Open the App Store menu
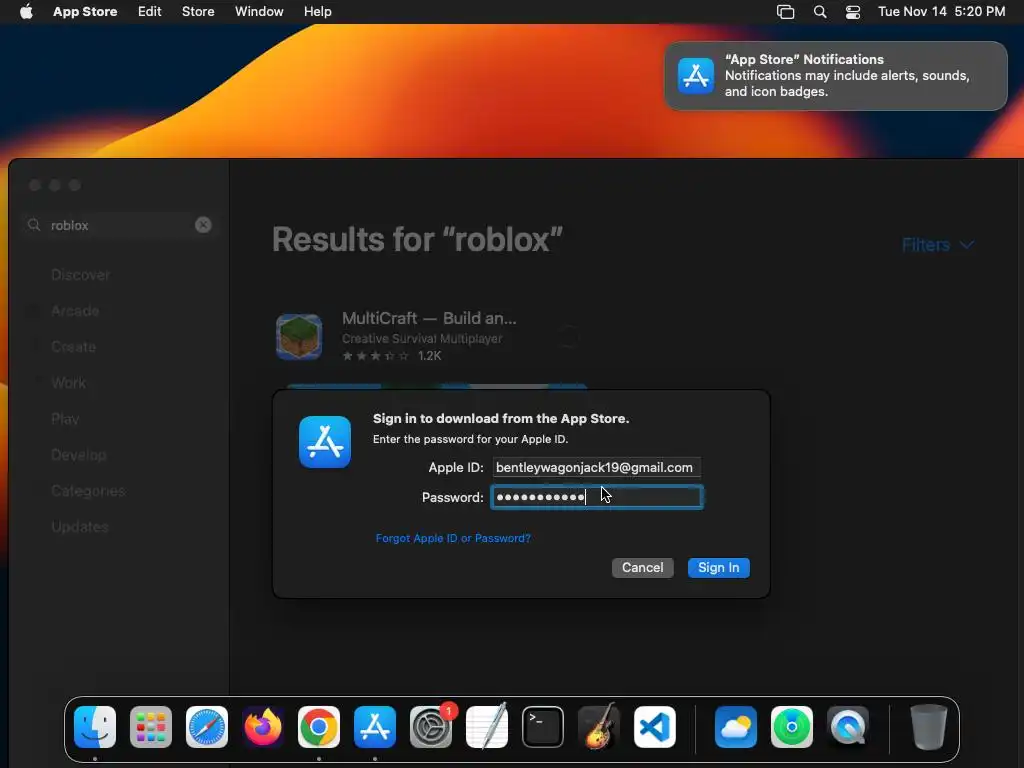This screenshot has width=1024, height=768. point(85,12)
